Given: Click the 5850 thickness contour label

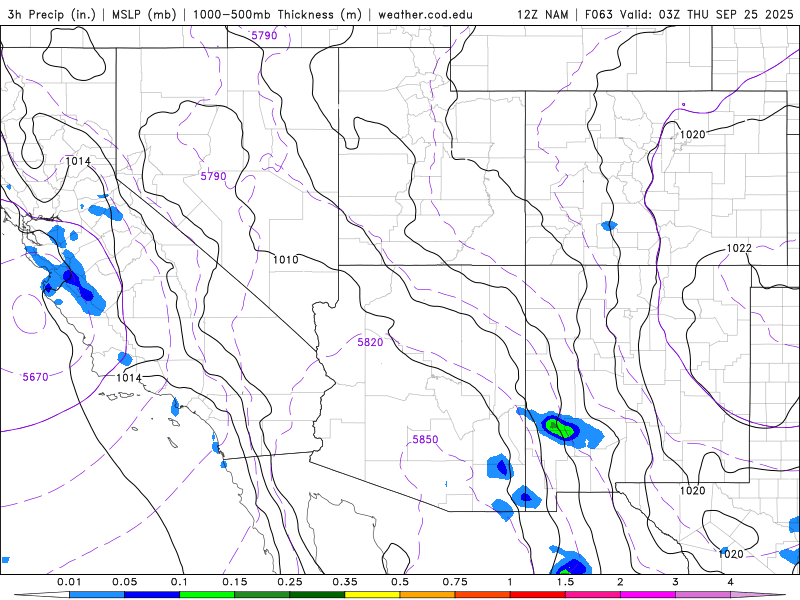Looking at the screenshot, I should [425, 439].
